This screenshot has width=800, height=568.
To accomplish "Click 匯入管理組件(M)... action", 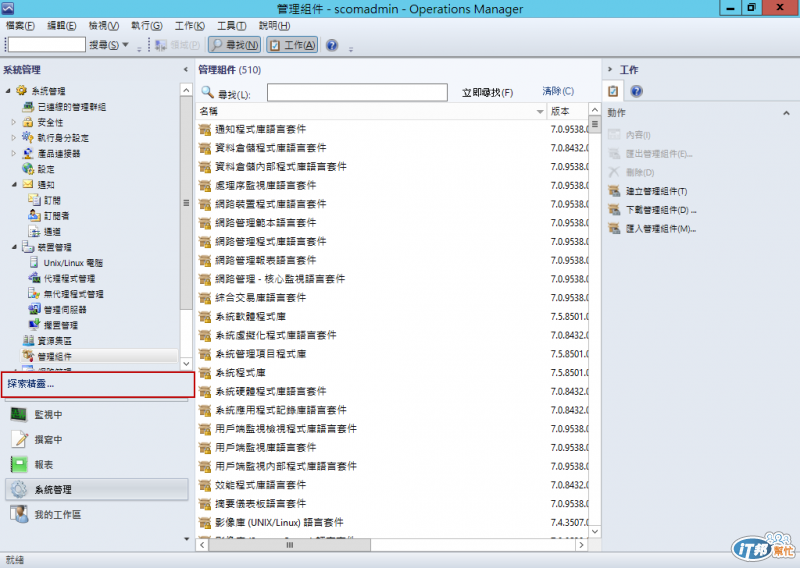I will pyautogui.click(x=661, y=229).
